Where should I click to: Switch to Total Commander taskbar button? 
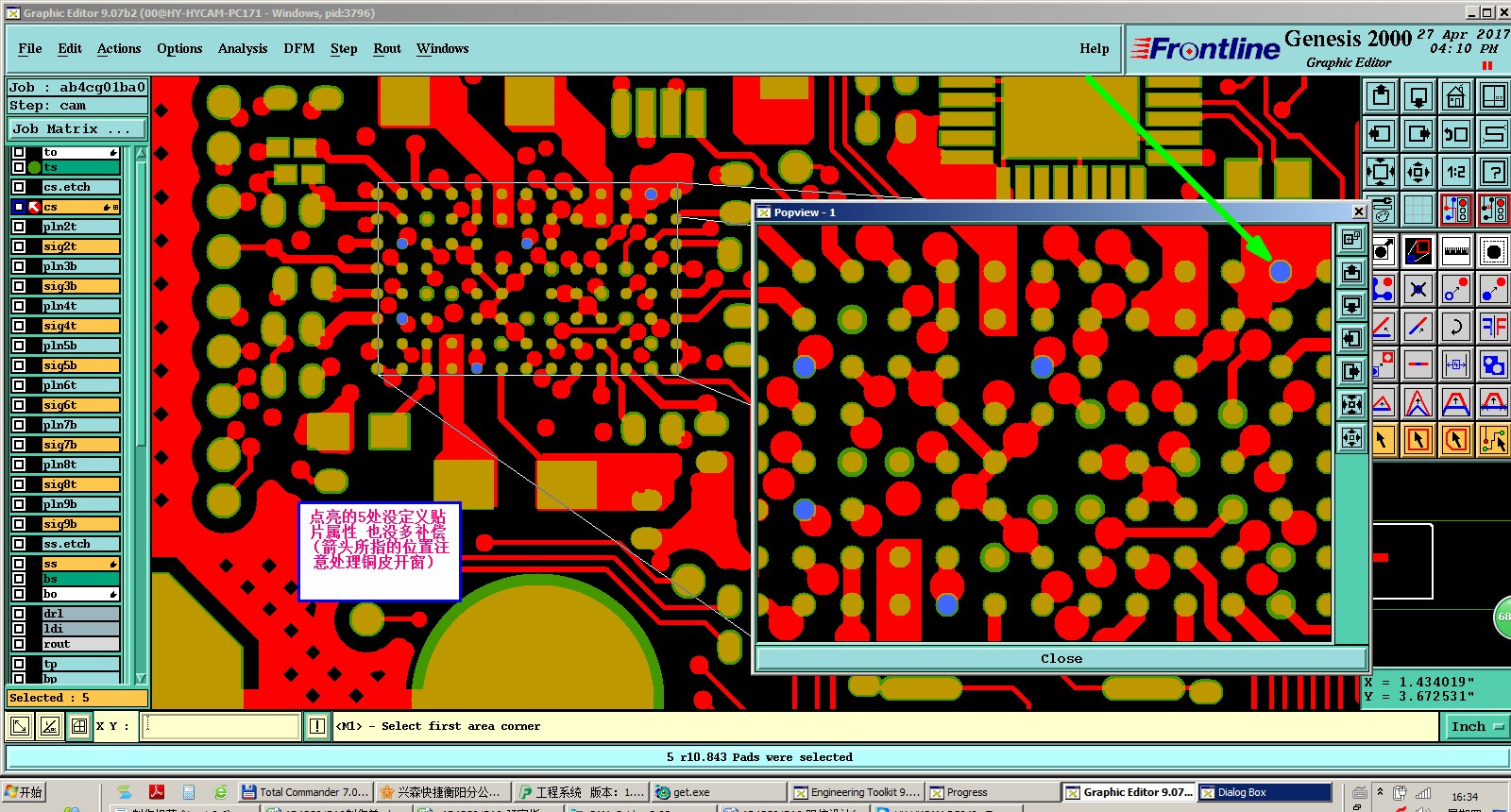[304, 792]
